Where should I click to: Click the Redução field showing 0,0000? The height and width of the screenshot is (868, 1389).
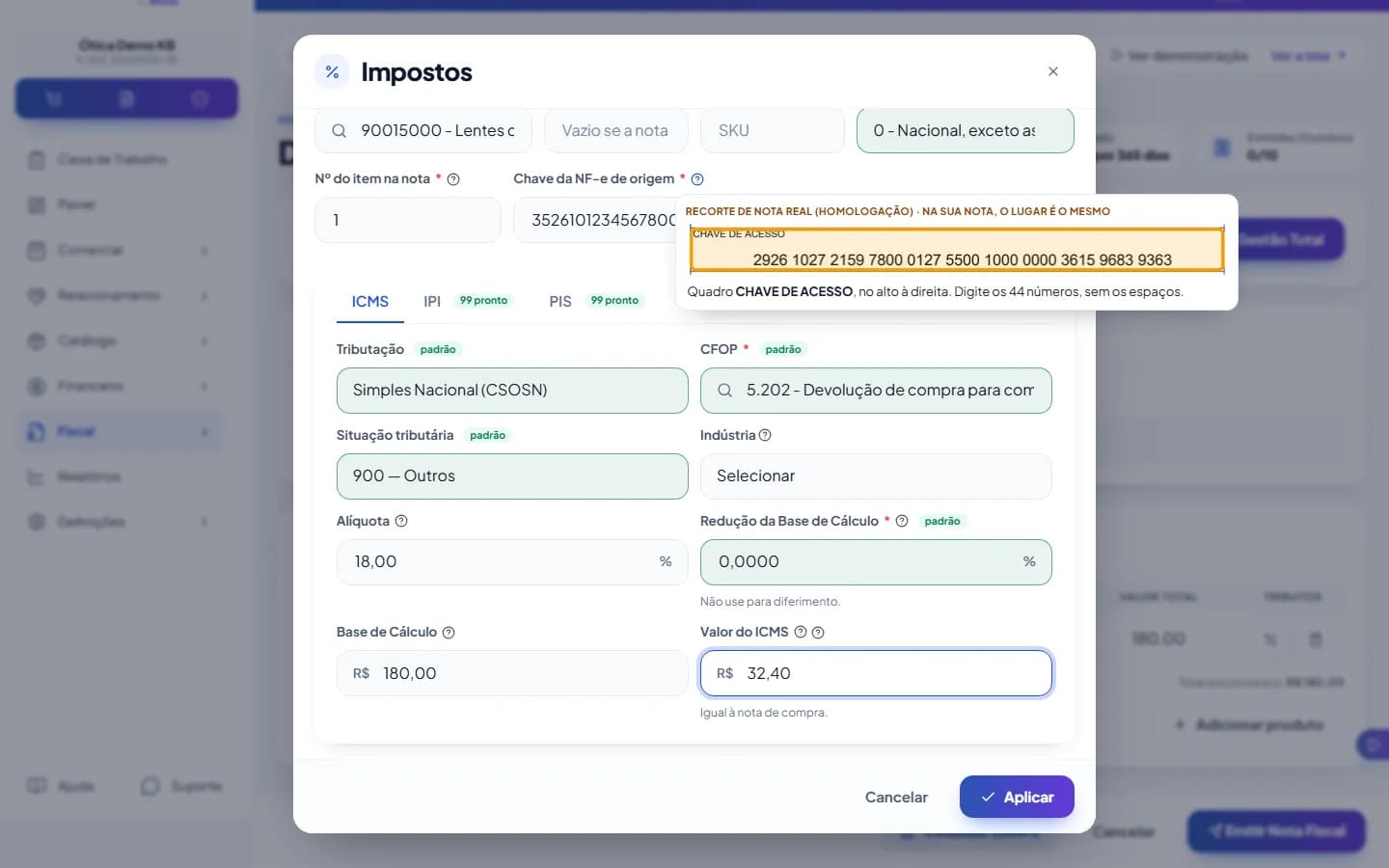(x=876, y=562)
